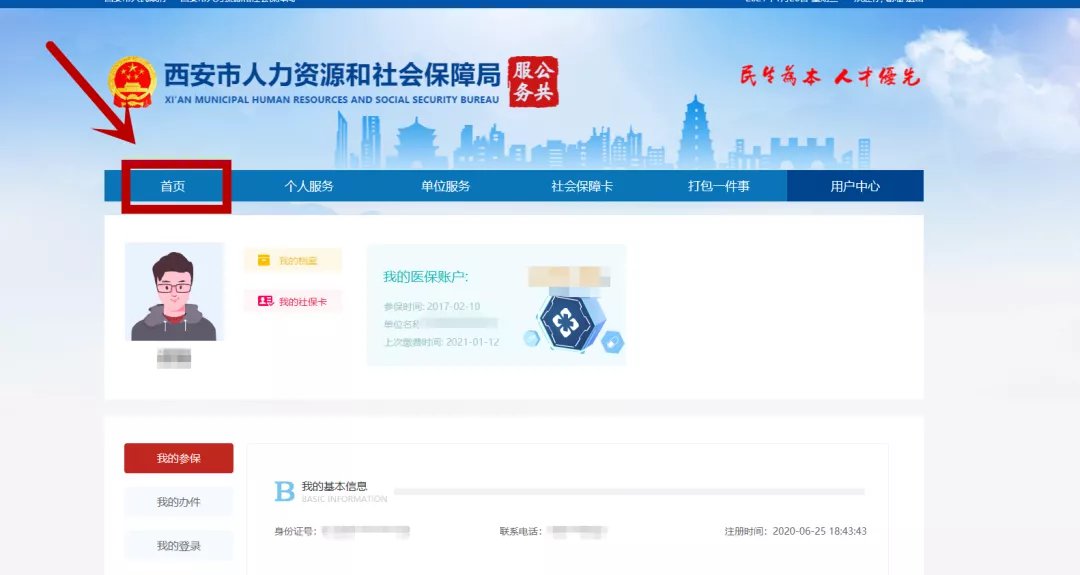Open the 单位服务 menu
The image size is (1080, 575).
446,186
